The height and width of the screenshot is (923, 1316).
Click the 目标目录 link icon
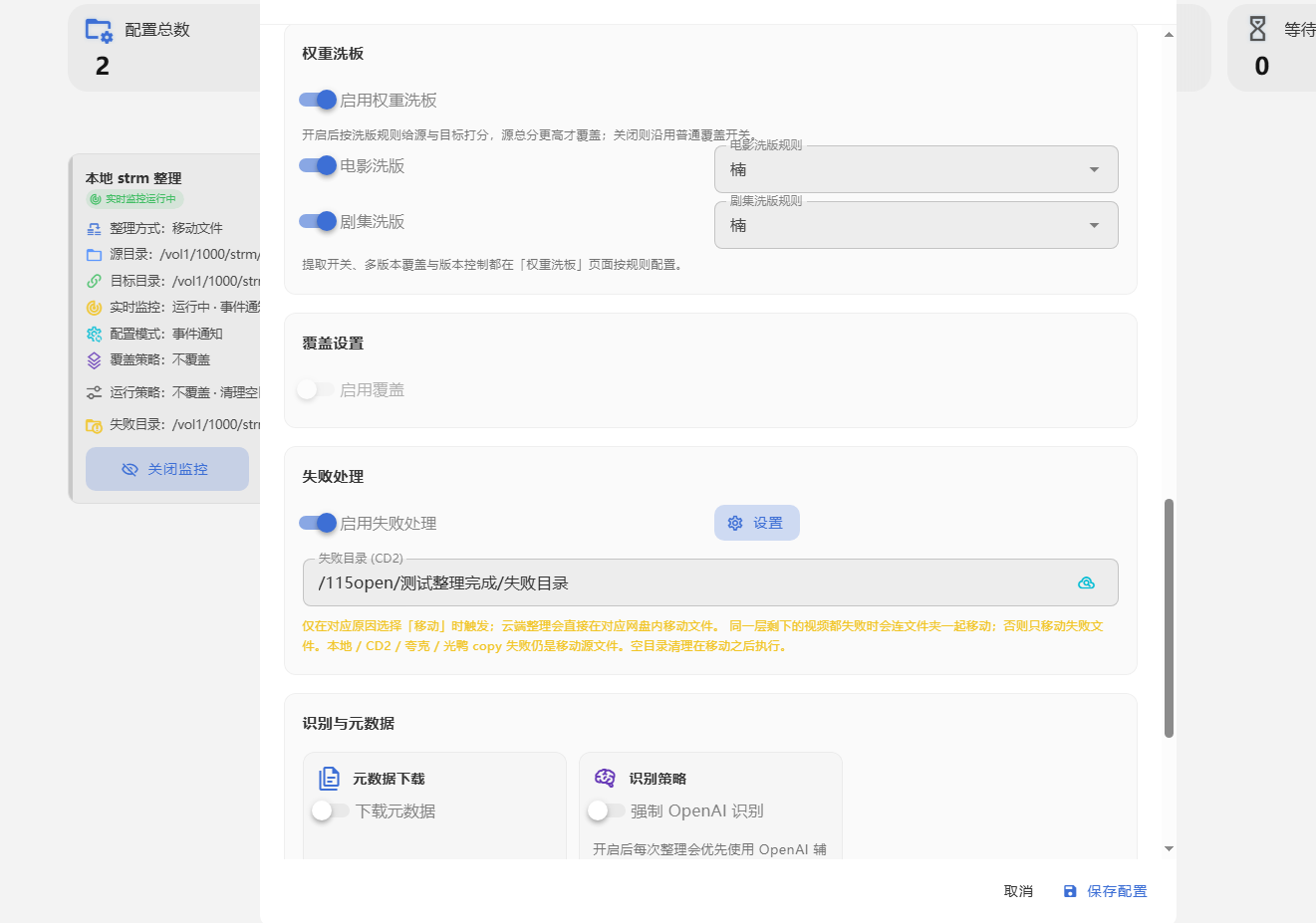coord(94,281)
